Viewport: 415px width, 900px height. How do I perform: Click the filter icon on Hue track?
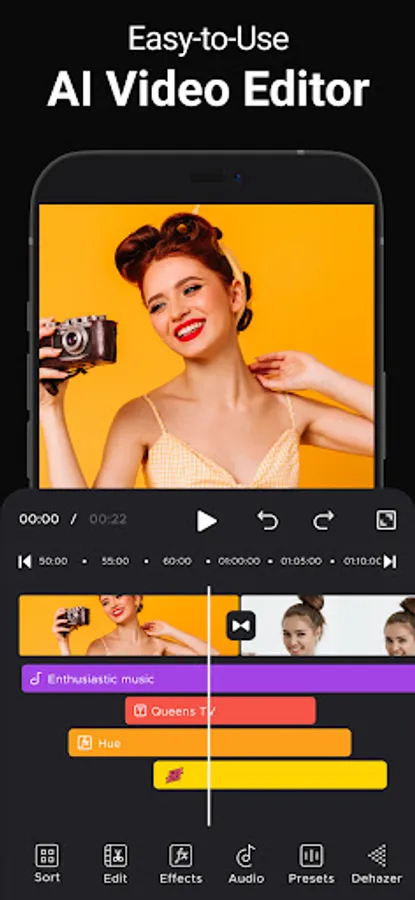coord(84,743)
